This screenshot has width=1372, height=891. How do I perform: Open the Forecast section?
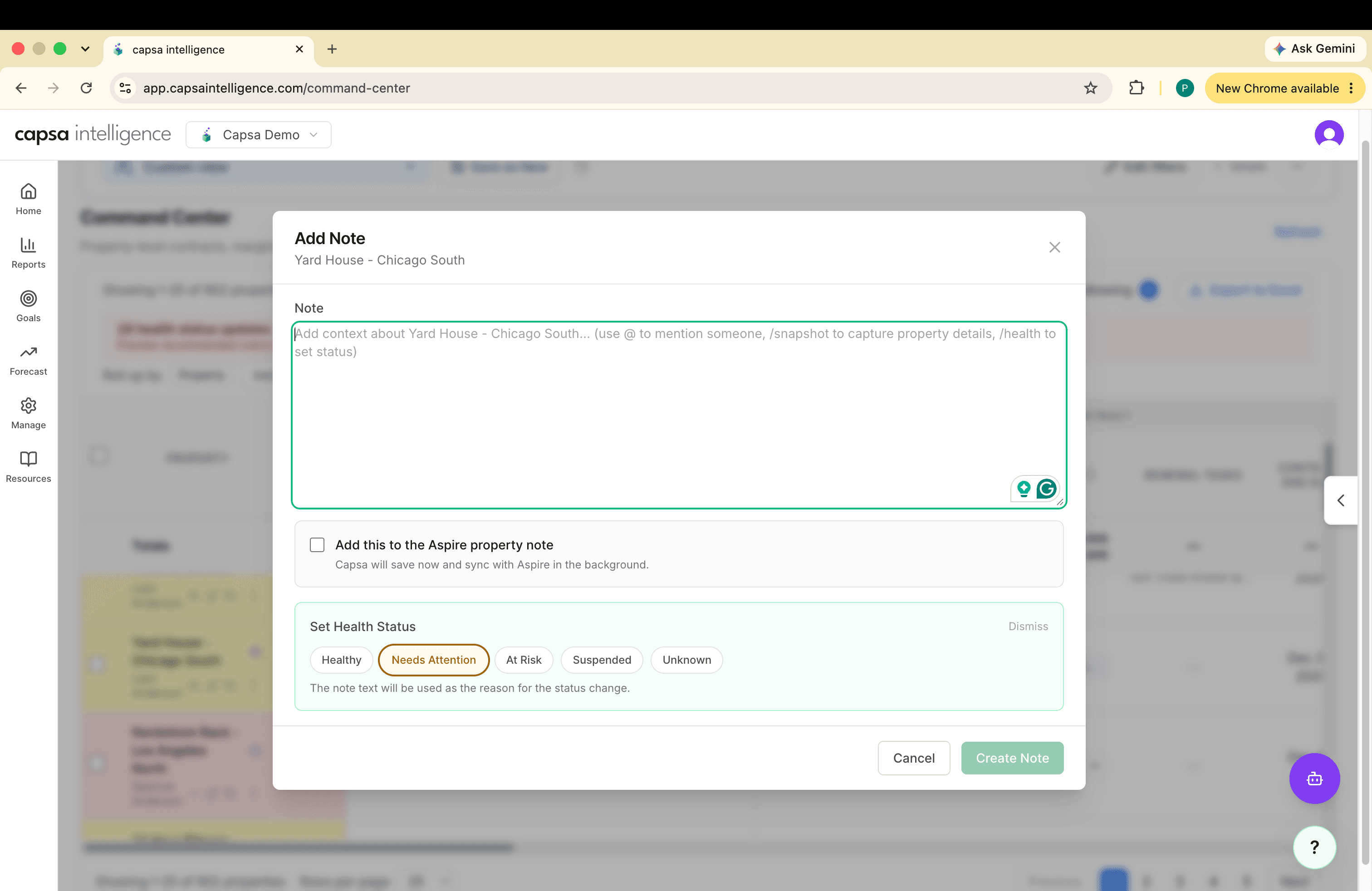click(28, 360)
